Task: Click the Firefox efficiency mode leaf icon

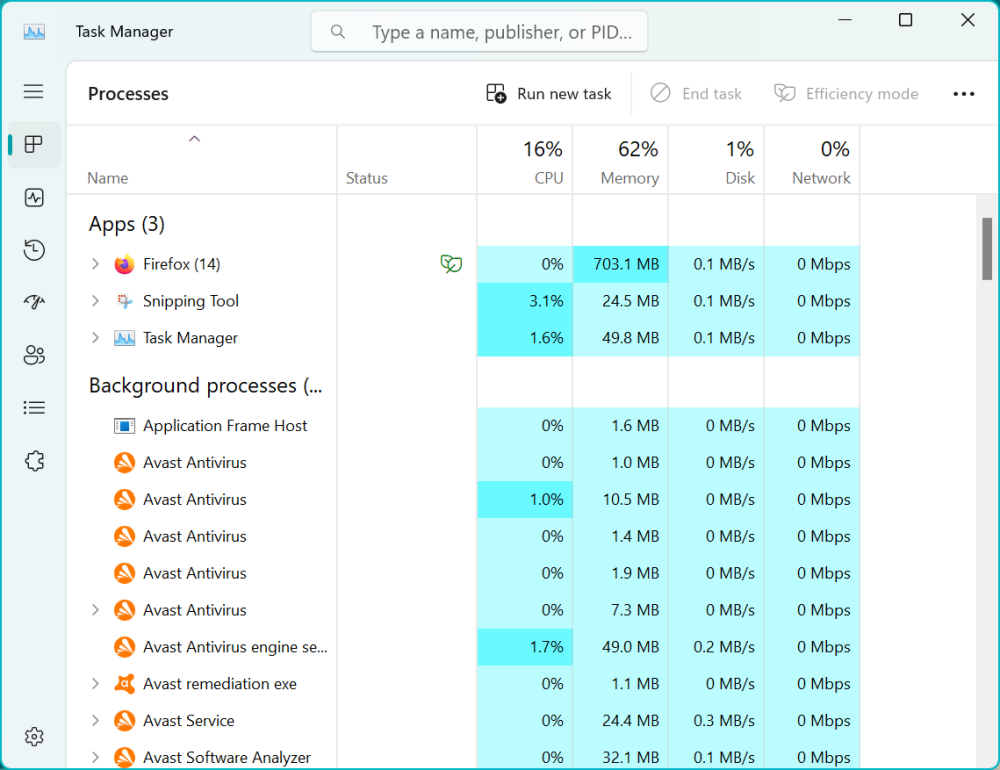Action: [451, 264]
